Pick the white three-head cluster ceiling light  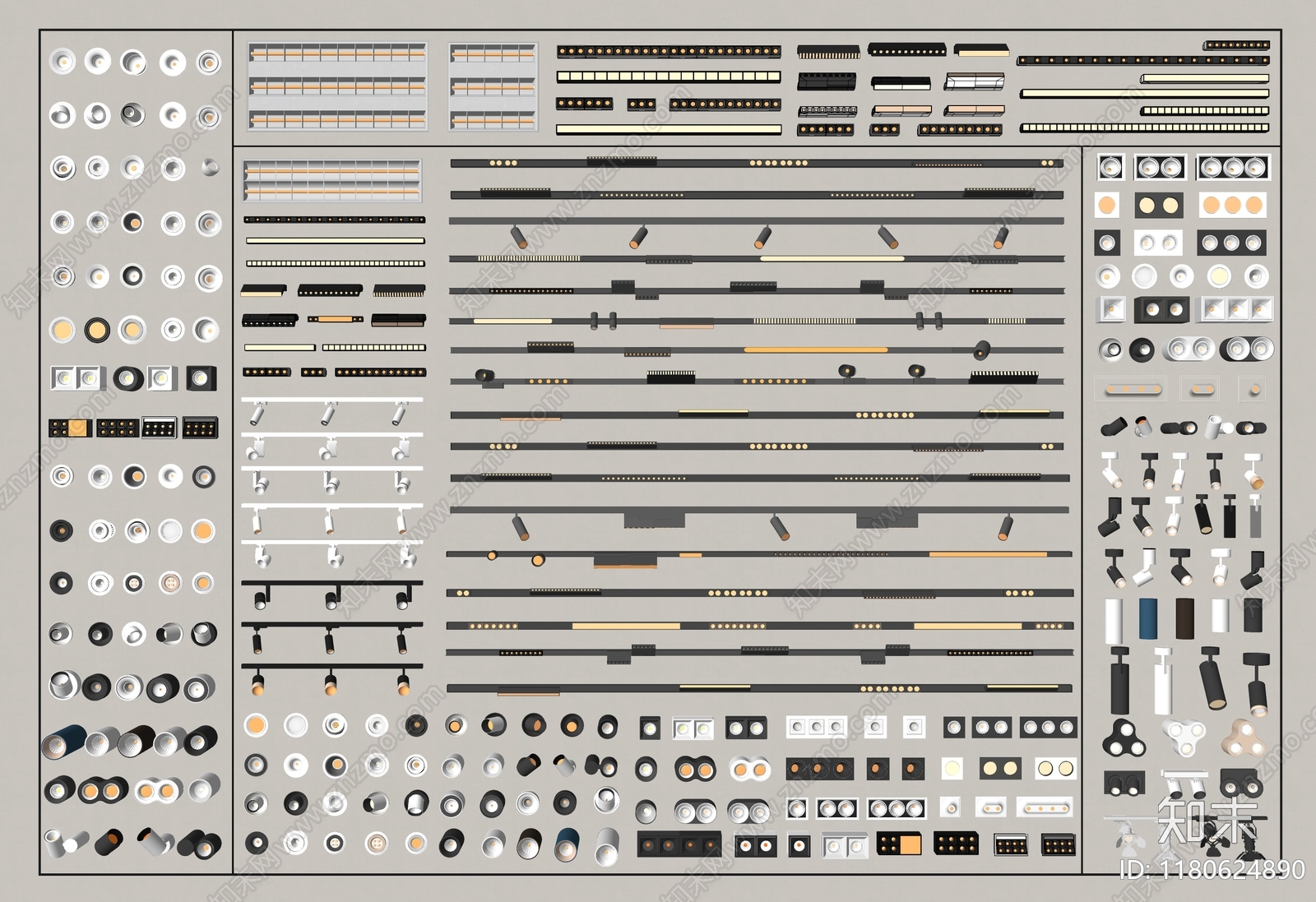point(1184,738)
